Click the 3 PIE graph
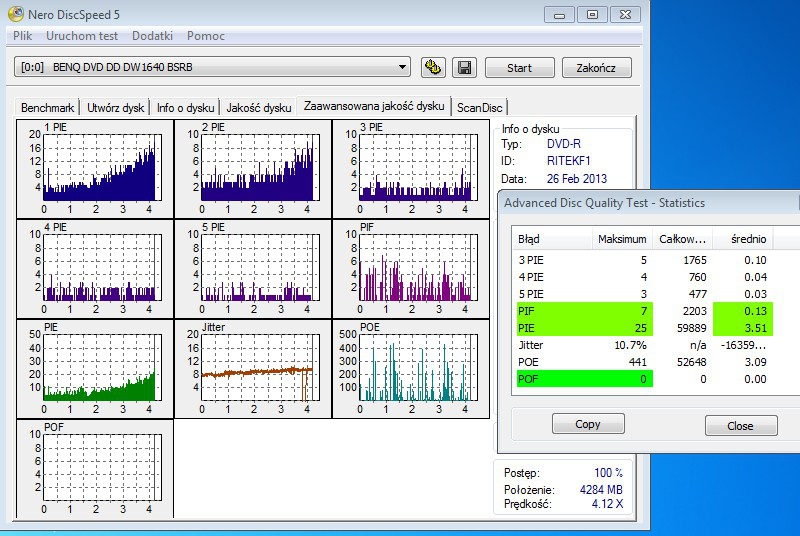Screen dimensions: 800x536 (x=411, y=169)
